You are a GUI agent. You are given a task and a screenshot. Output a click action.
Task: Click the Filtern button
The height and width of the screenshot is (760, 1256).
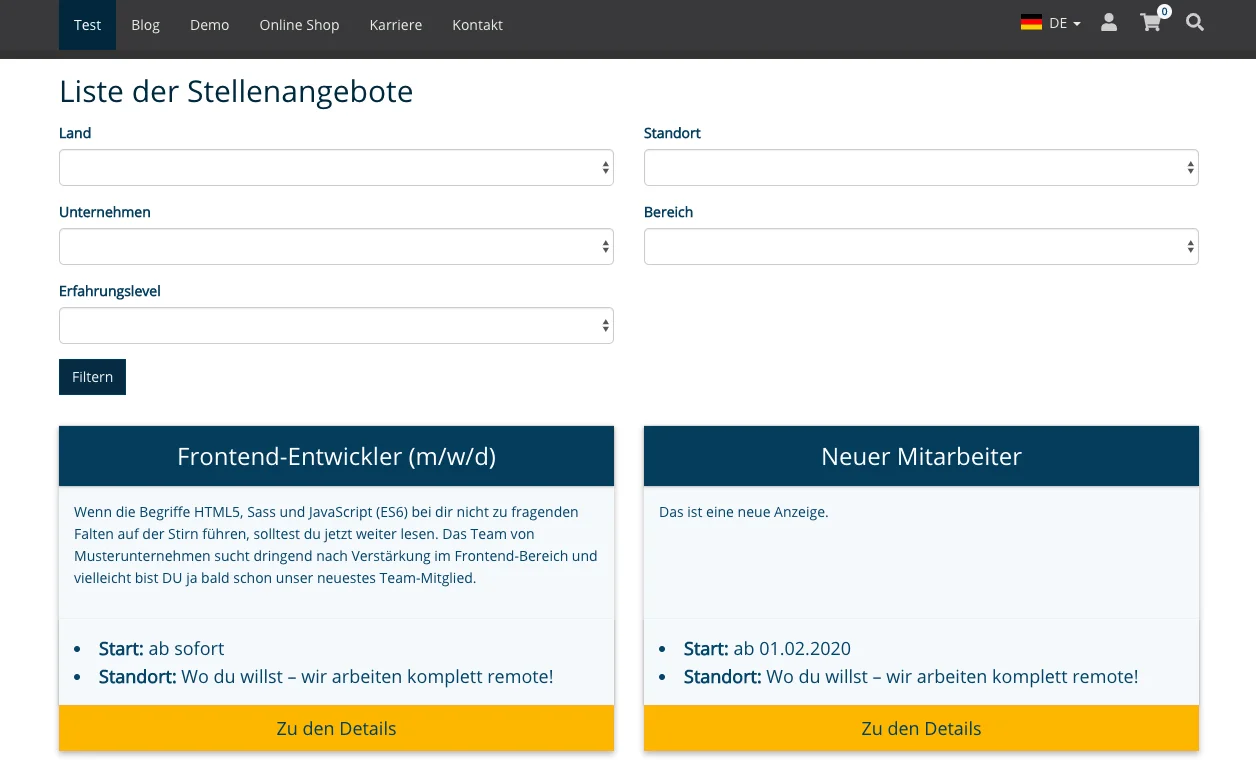click(x=92, y=377)
